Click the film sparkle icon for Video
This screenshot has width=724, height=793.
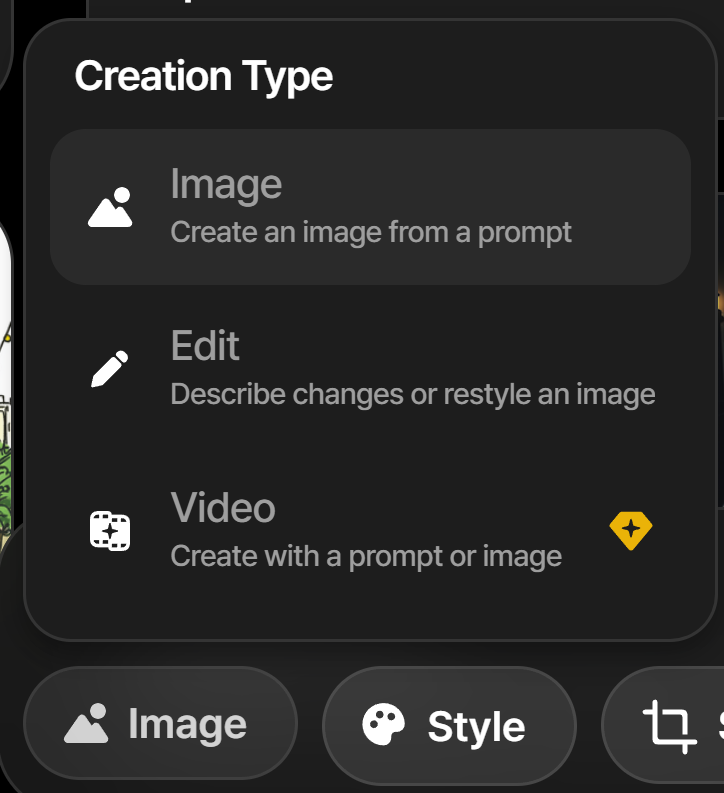110,530
